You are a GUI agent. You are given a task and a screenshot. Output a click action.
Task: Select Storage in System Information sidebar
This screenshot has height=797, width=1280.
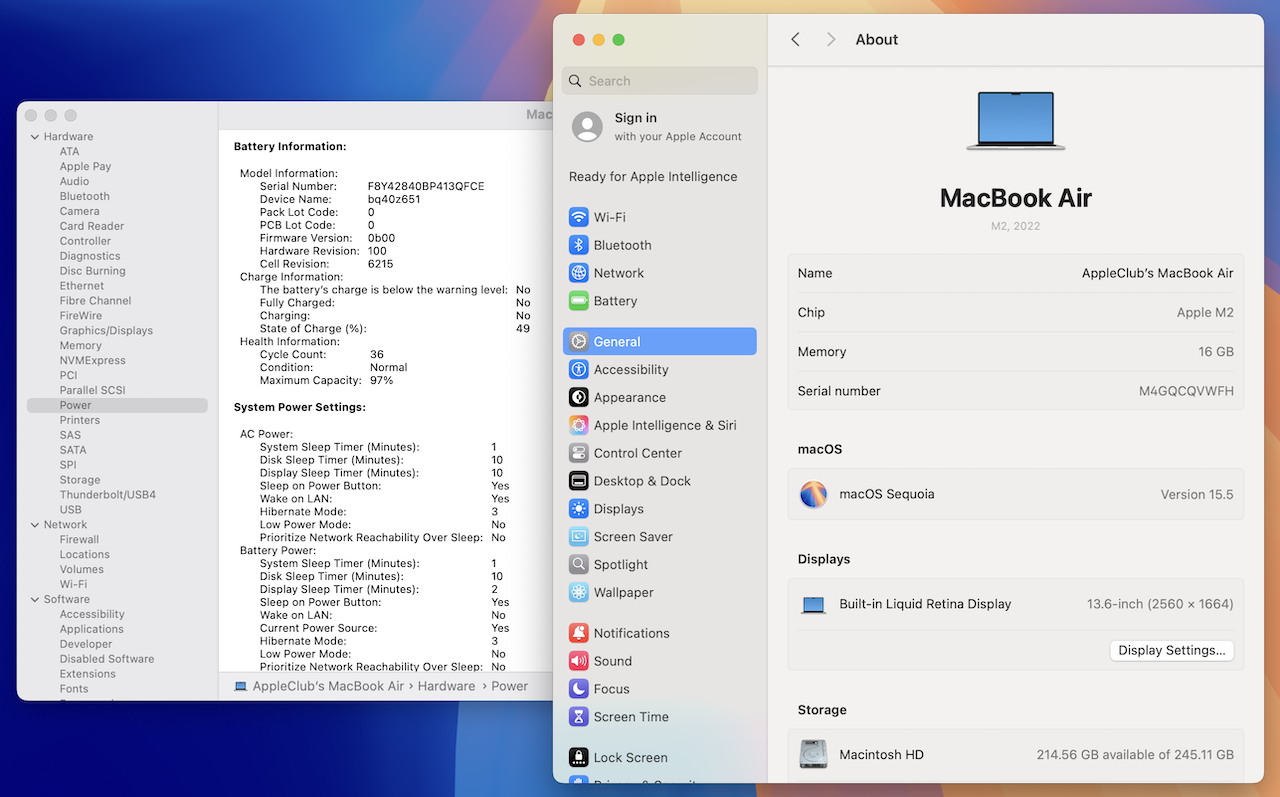pos(79,479)
